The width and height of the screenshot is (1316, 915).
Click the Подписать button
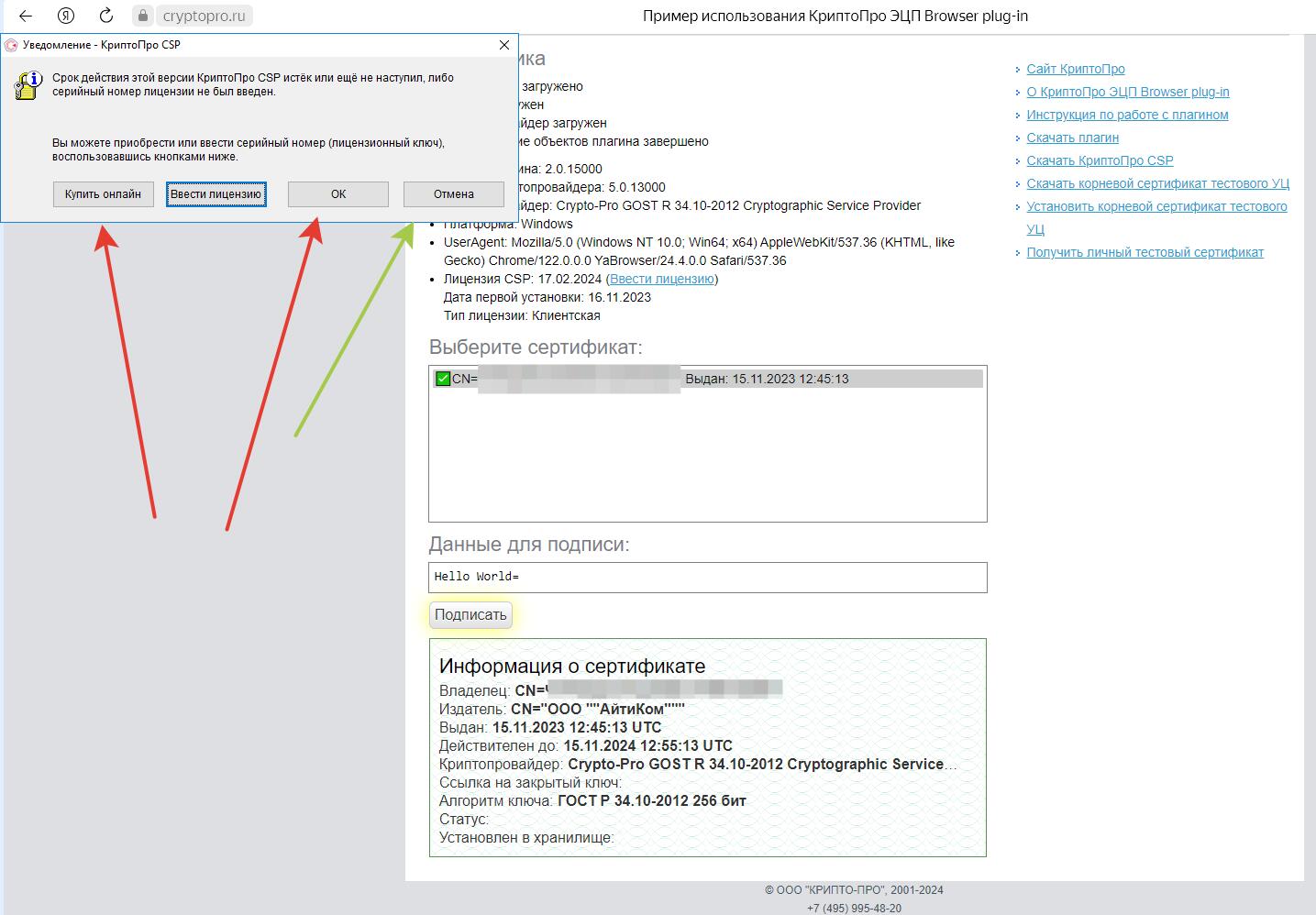click(x=470, y=615)
